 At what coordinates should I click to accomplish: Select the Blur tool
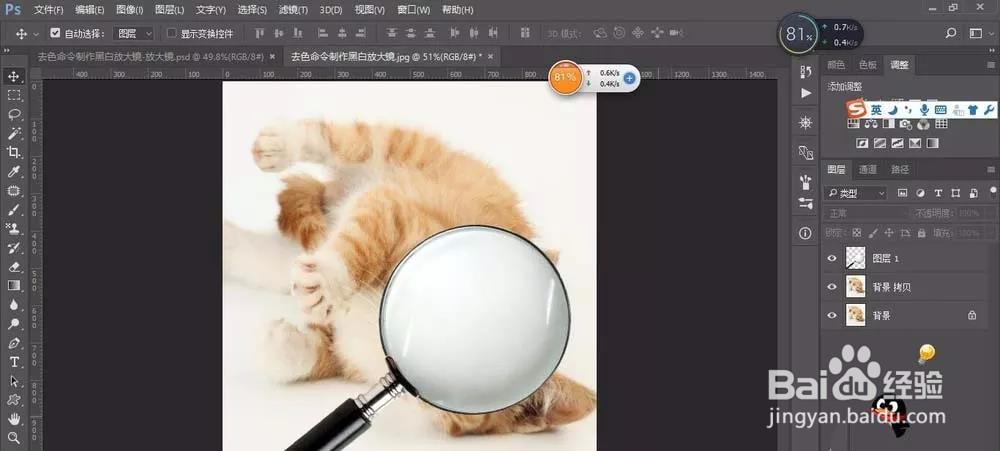pyautogui.click(x=13, y=305)
